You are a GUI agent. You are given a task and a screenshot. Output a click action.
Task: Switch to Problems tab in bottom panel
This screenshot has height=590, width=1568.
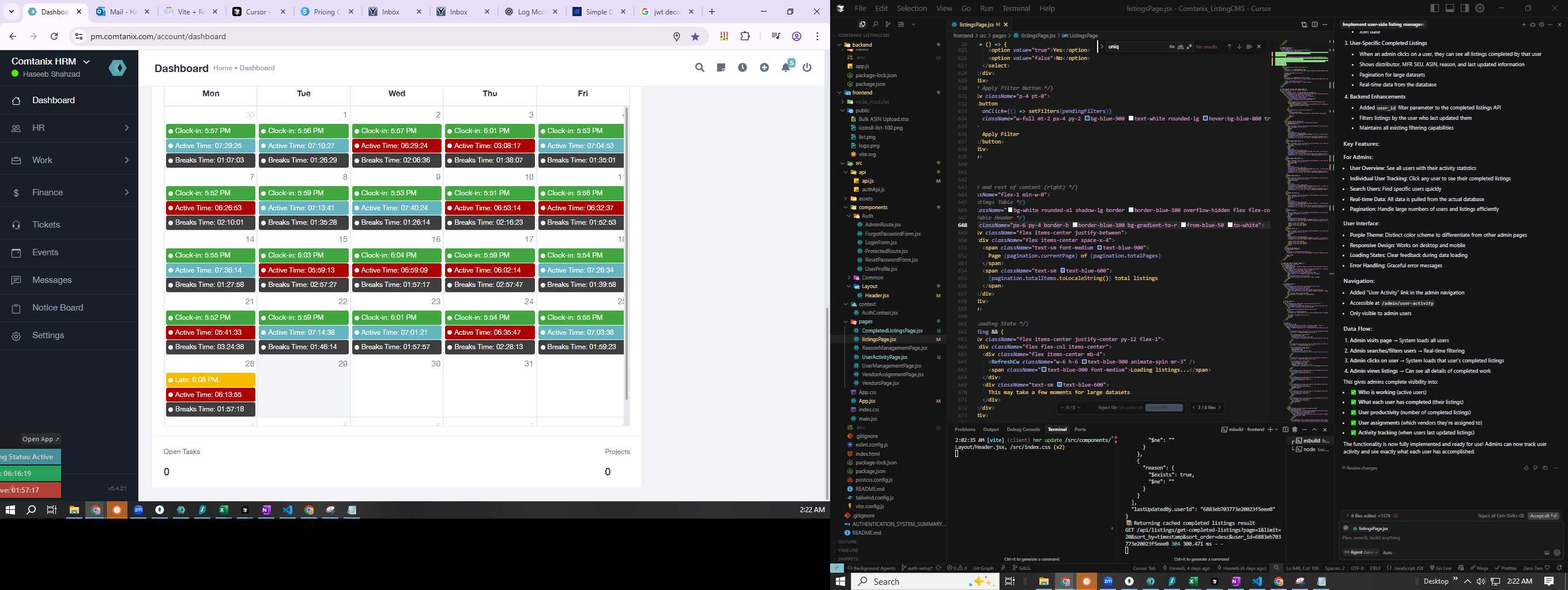[965, 429]
